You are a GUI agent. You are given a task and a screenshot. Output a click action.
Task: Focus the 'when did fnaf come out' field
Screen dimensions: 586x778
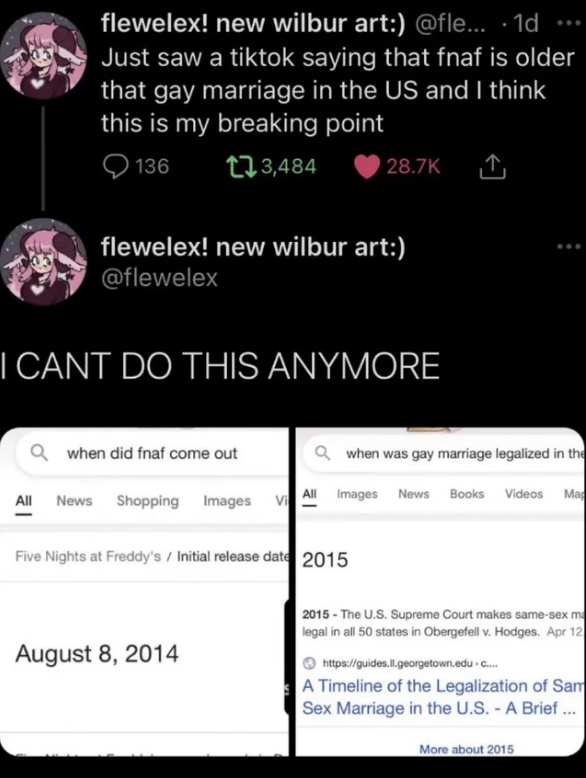click(151, 453)
